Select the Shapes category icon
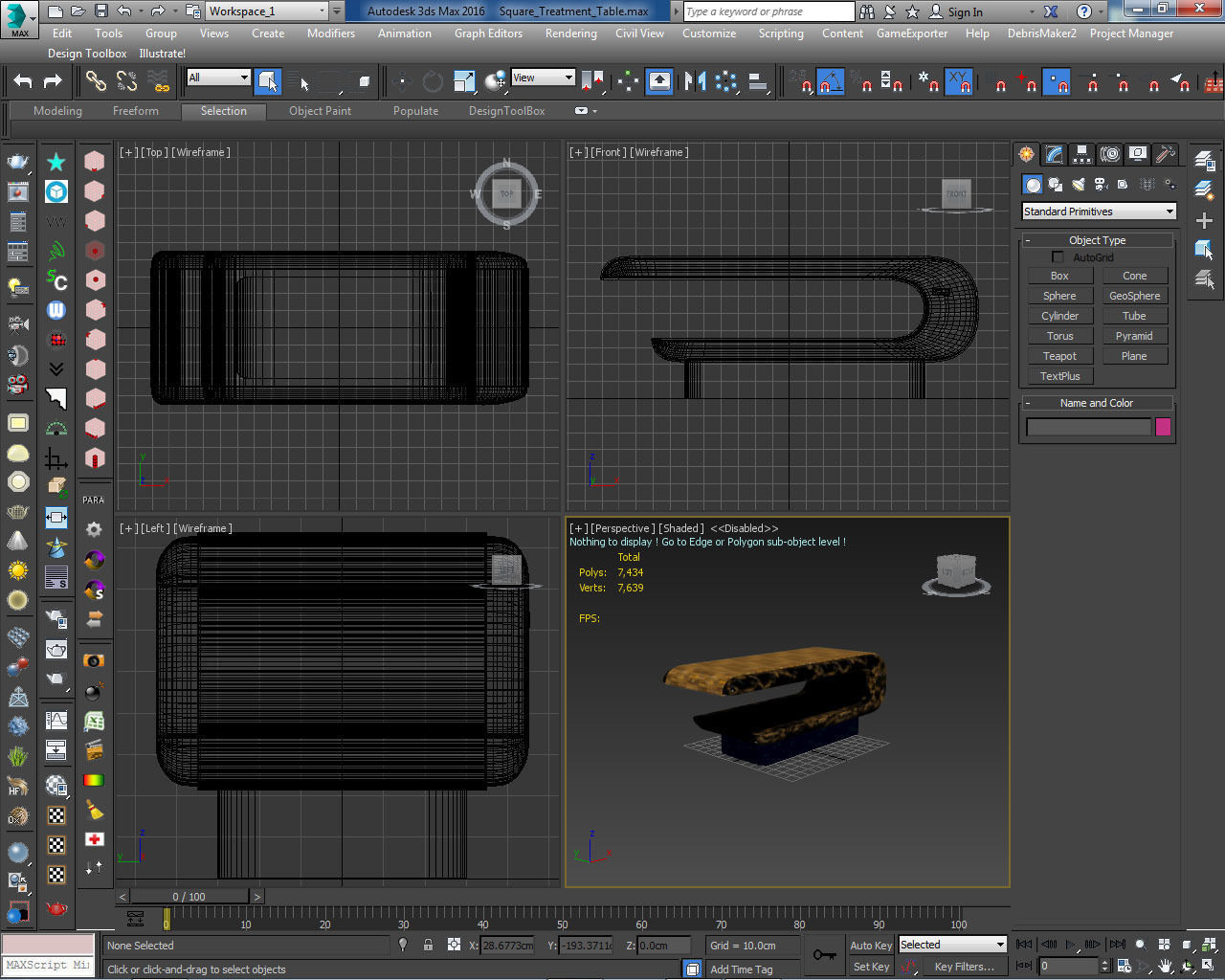The width and height of the screenshot is (1225, 980). [1056, 185]
